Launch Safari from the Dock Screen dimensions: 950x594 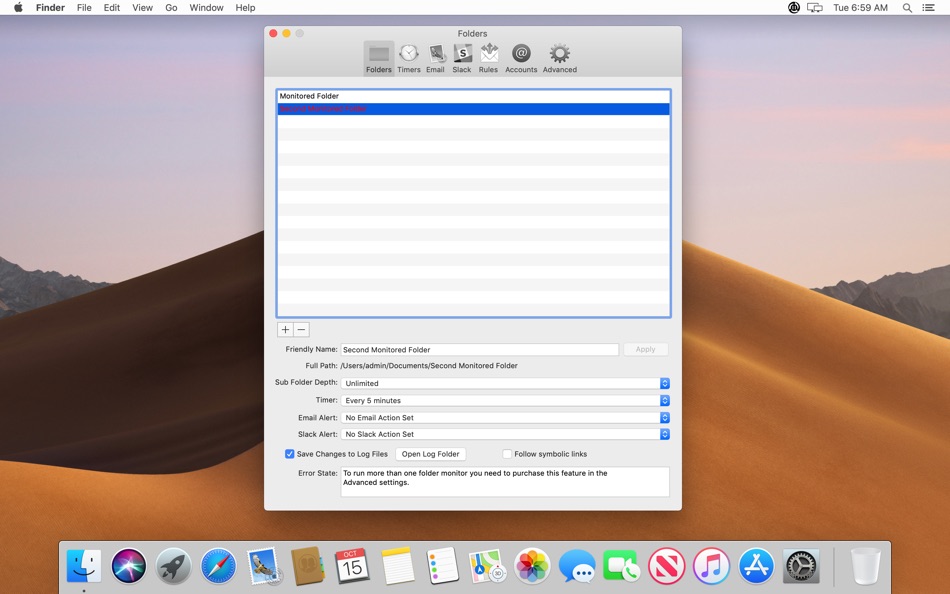(x=218, y=566)
